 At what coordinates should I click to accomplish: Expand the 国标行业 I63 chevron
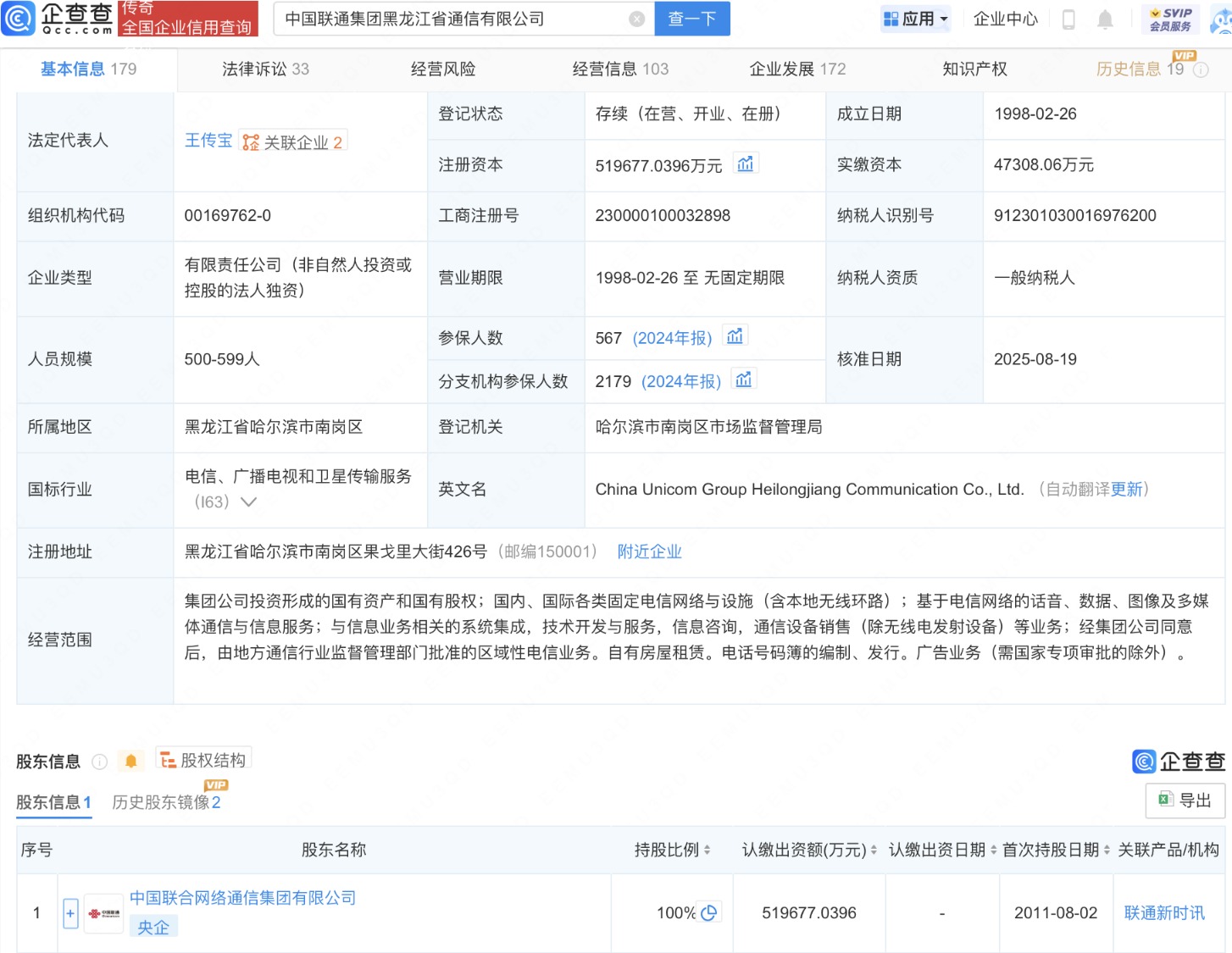tap(248, 501)
